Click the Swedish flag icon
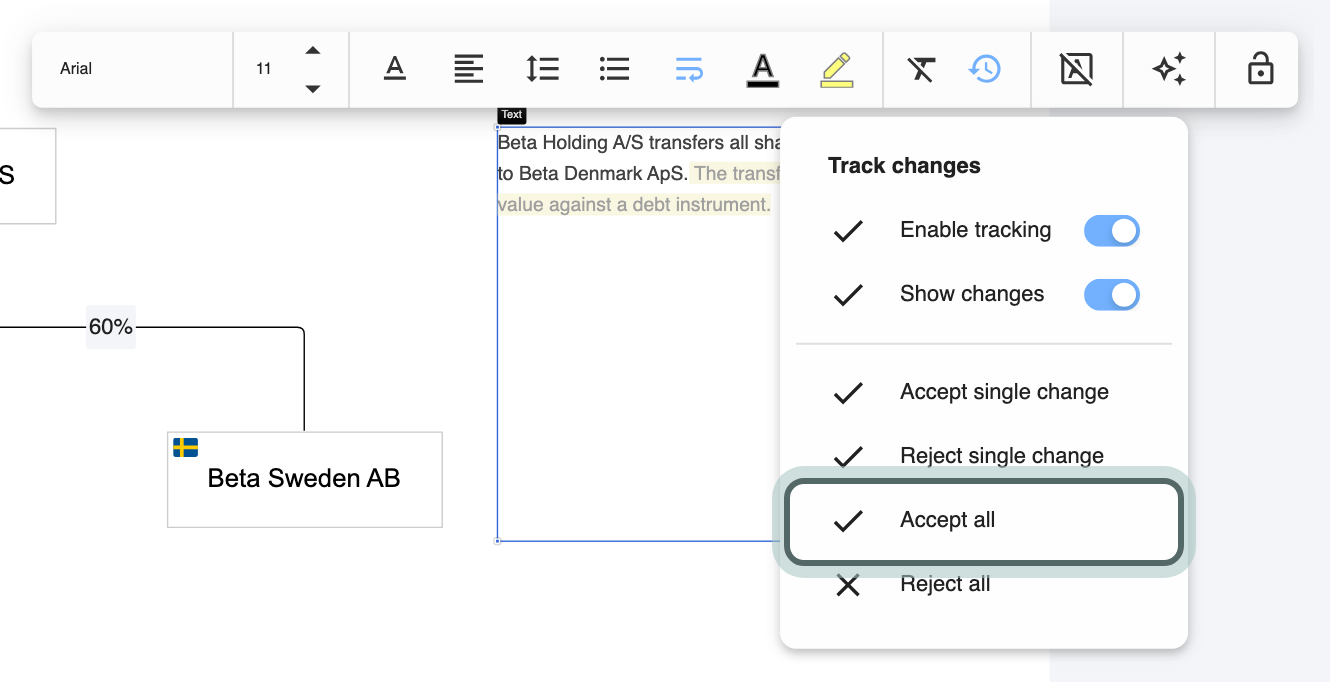The width and height of the screenshot is (1330, 682). coord(185,447)
